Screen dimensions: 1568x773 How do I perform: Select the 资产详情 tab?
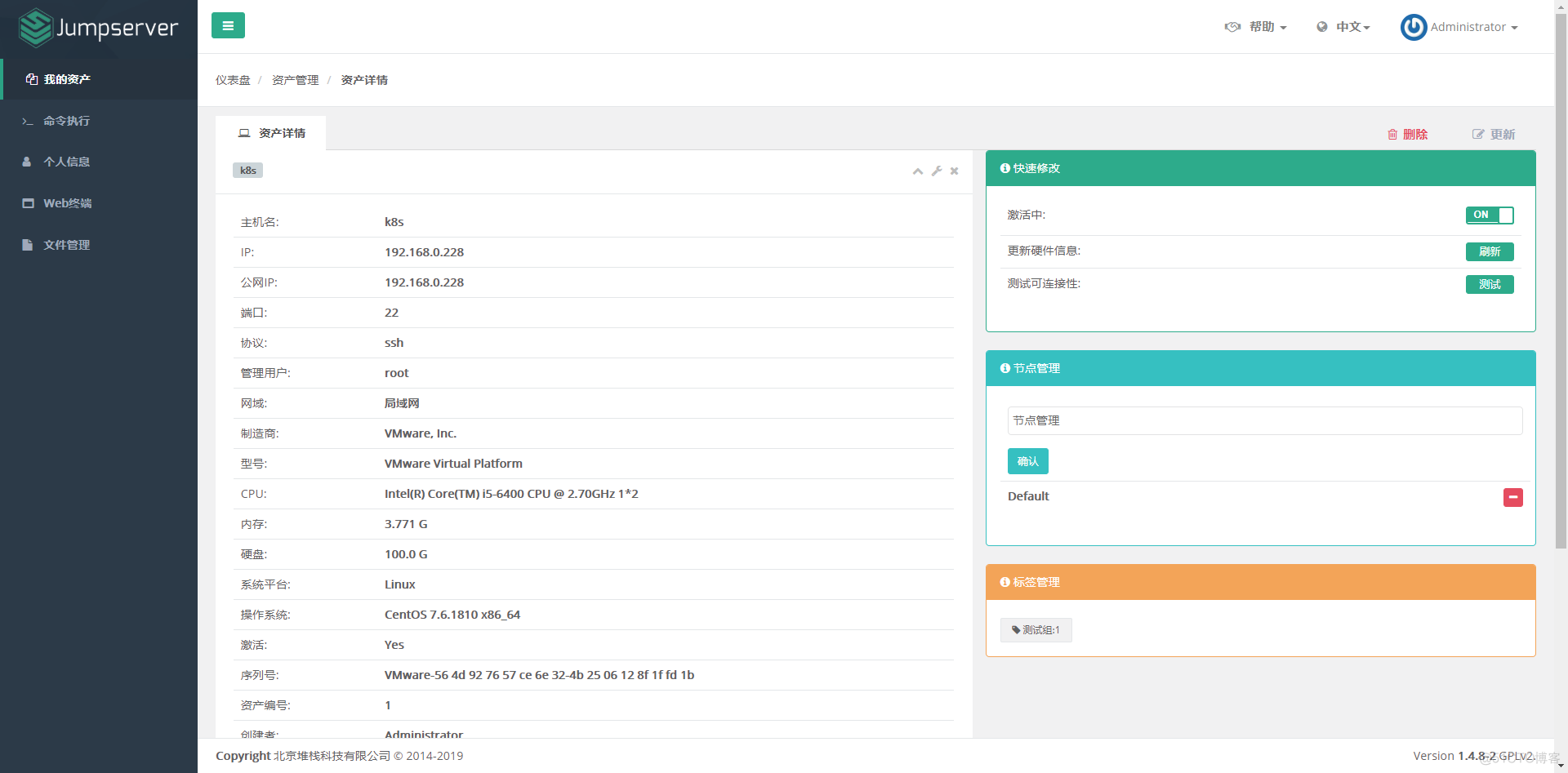coord(271,133)
